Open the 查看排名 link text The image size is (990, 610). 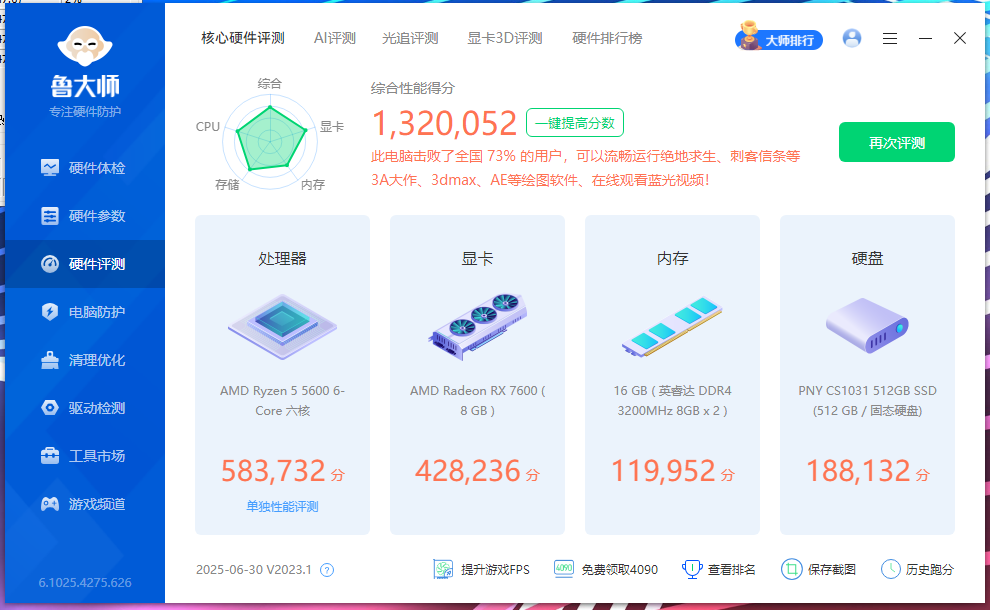[731, 570]
